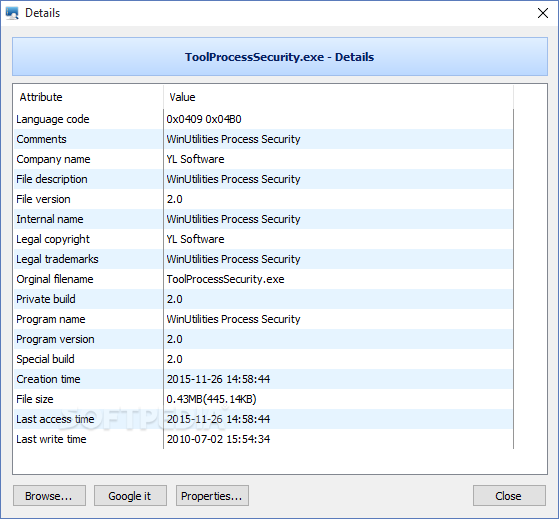Click WinUtilities Process Security beside Internal name
Image resolution: width=559 pixels, height=519 pixels.
coord(233,219)
